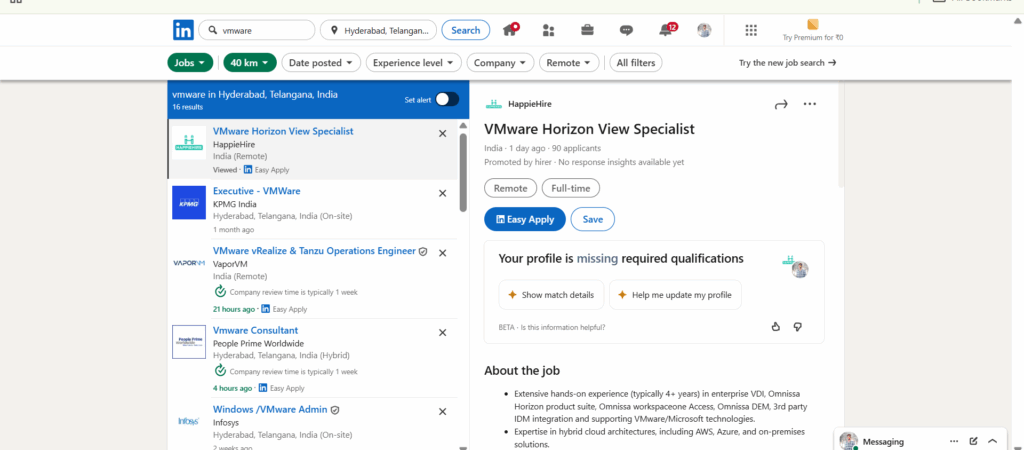Open the Jobs filter dropdown
Viewport: 1024px width, 450px height.
coord(190,63)
